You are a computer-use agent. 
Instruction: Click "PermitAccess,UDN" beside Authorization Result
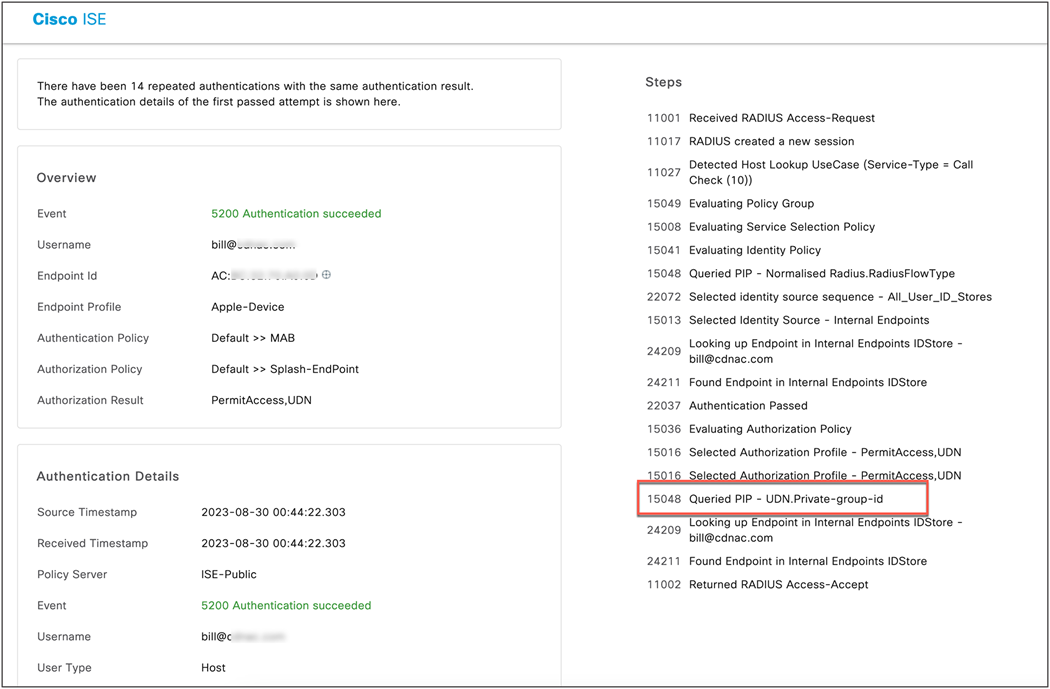[261, 400]
